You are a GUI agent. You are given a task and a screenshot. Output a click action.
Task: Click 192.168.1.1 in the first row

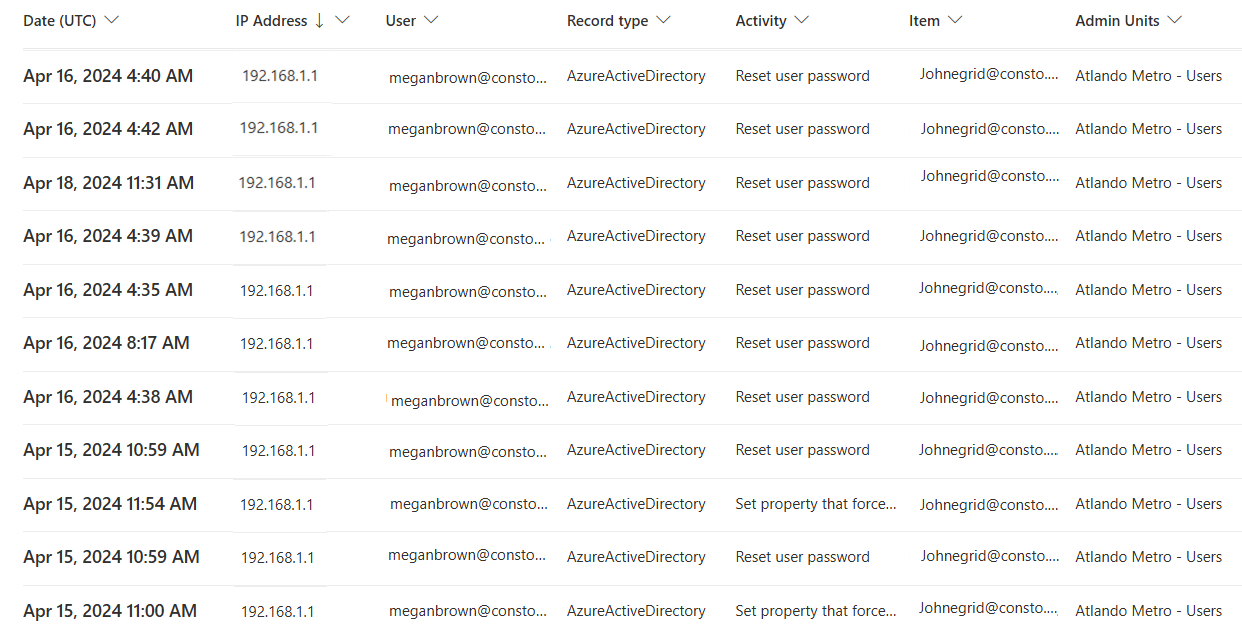click(x=279, y=75)
